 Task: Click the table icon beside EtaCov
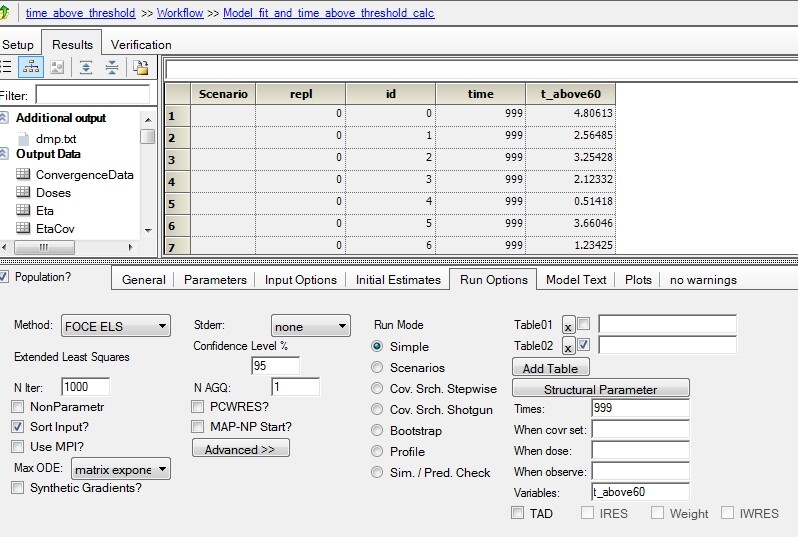[23, 228]
